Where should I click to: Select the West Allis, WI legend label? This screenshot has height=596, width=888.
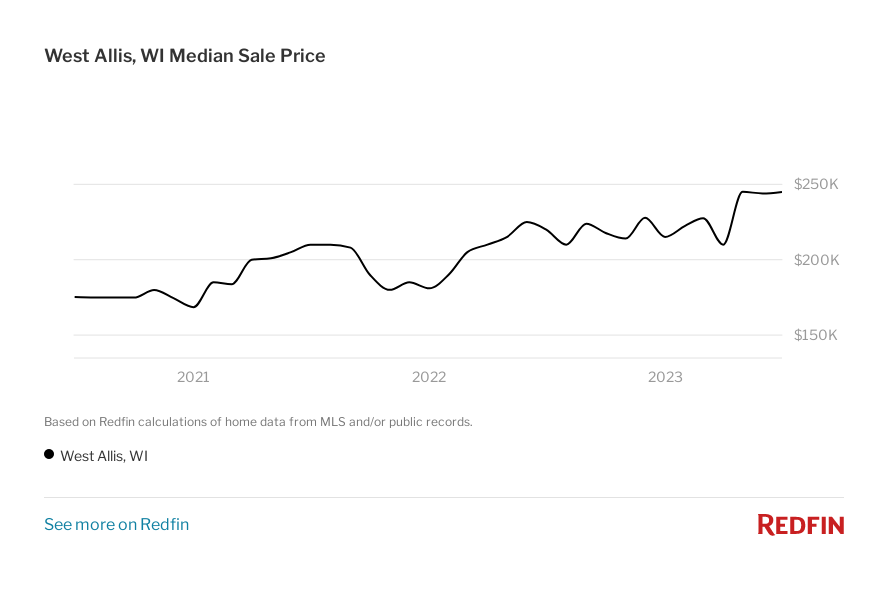(x=104, y=456)
